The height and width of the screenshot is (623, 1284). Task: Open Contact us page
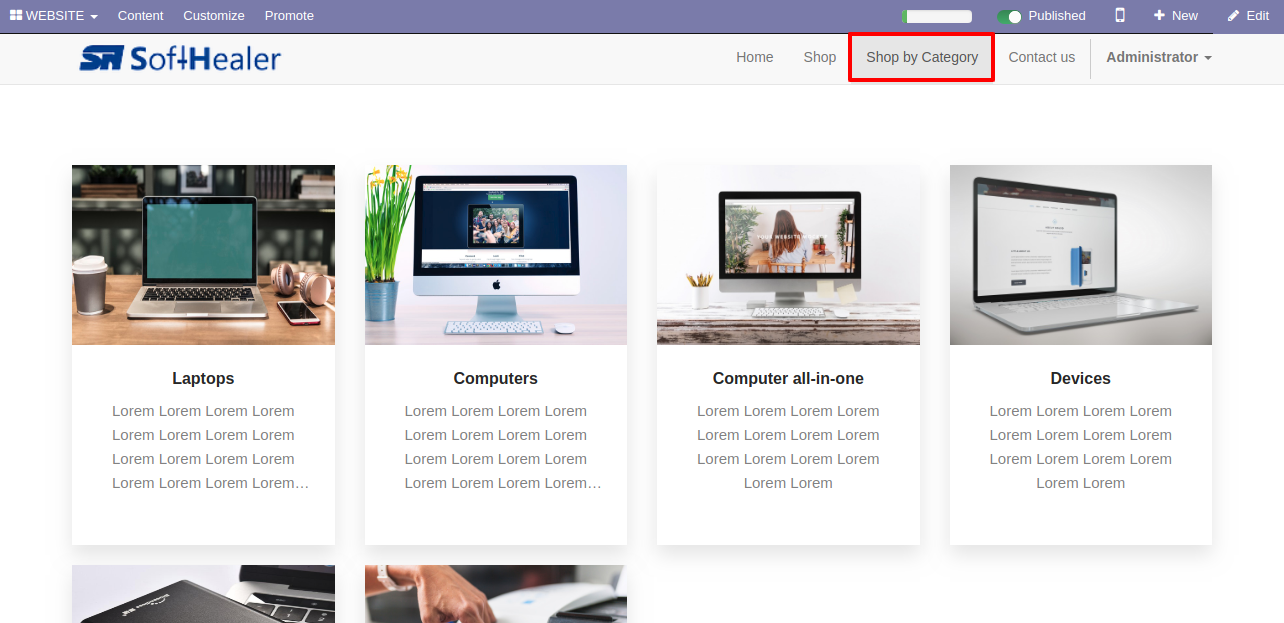pos(1042,57)
